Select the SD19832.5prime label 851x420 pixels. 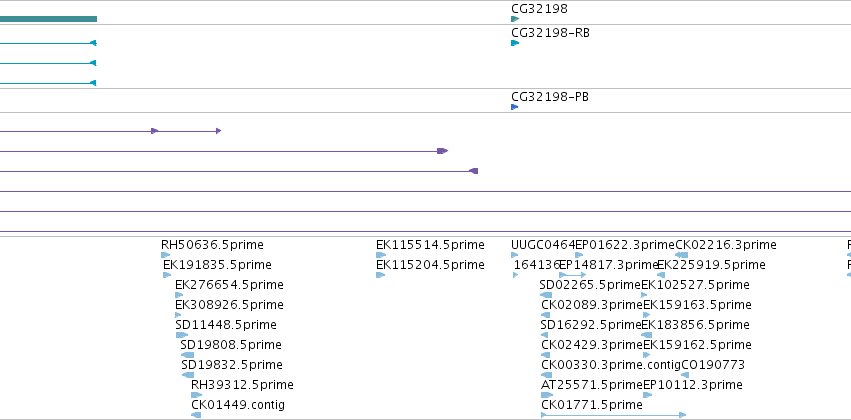pyautogui.click(x=232, y=365)
